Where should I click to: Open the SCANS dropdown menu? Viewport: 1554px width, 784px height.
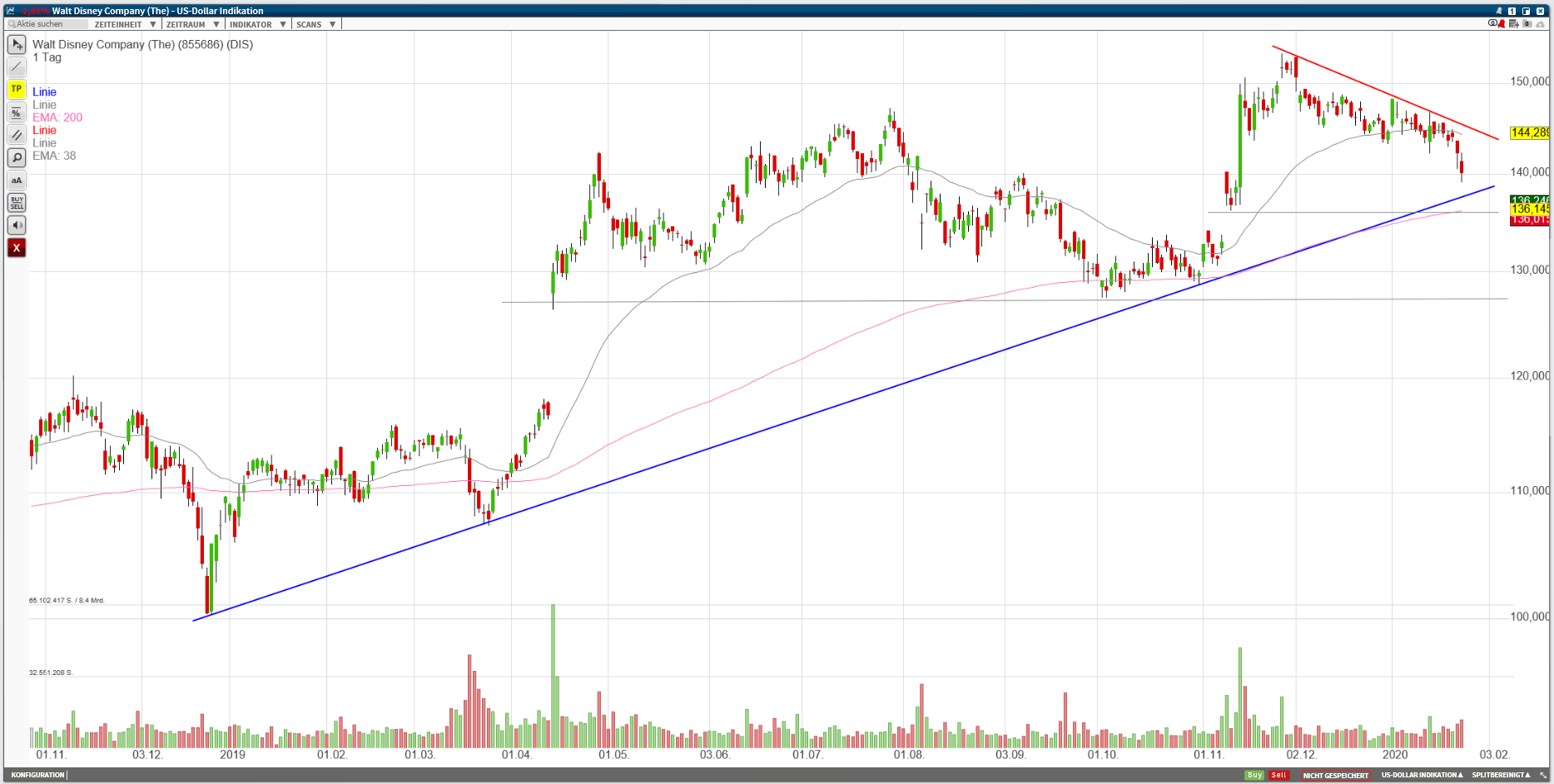click(316, 24)
